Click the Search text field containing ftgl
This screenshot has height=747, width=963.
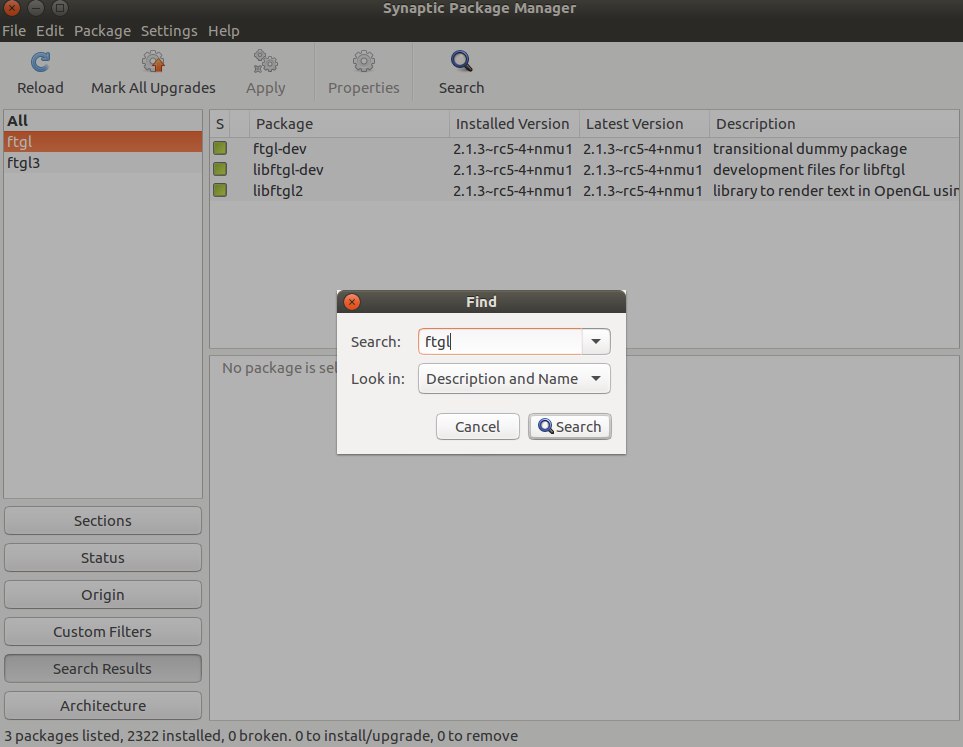click(500, 342)
